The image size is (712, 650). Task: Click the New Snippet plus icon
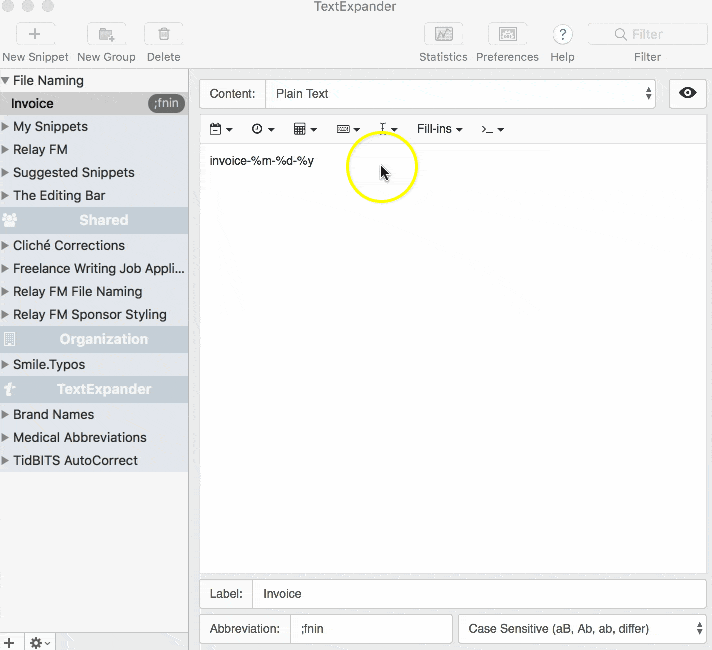point(35,34)
